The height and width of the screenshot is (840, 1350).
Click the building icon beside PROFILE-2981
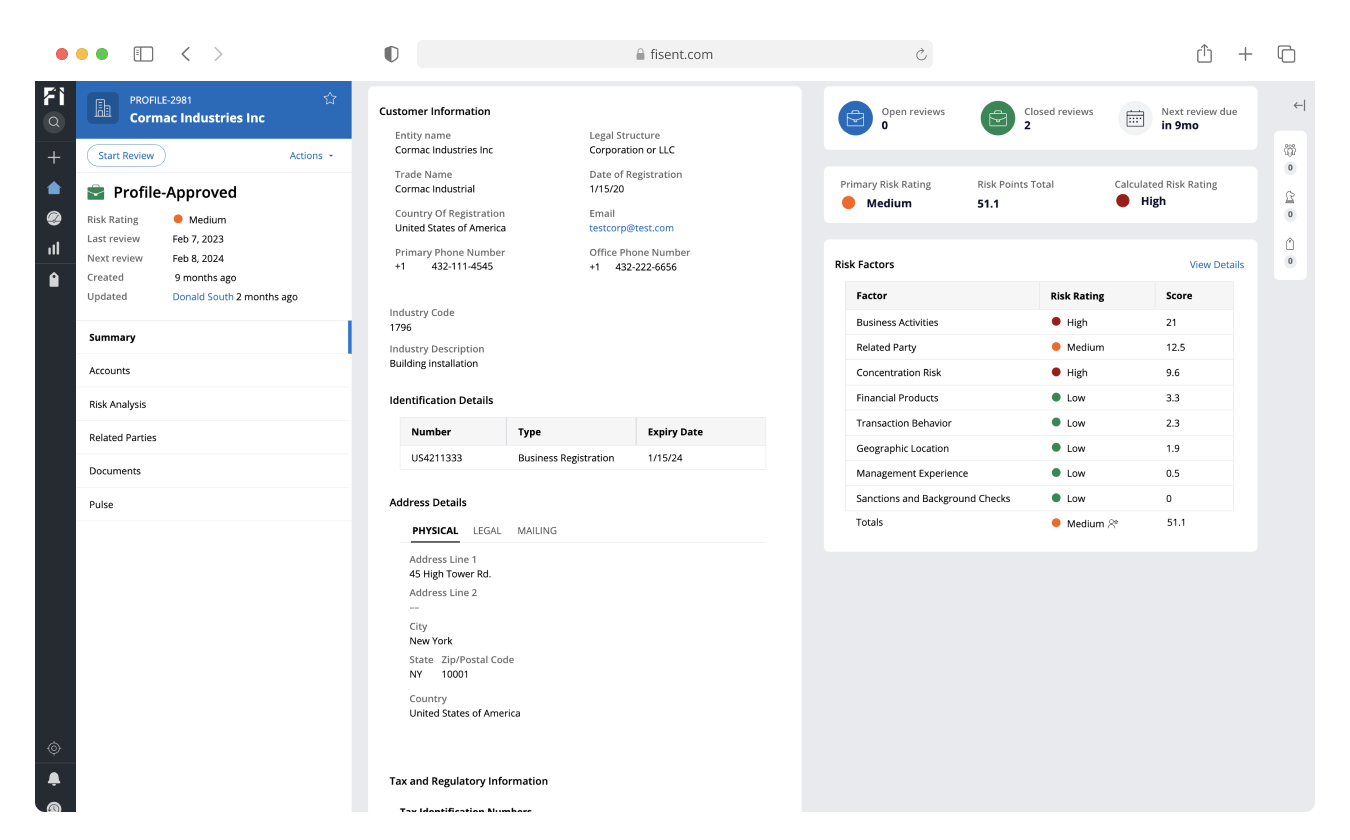(x=103, y=108)
